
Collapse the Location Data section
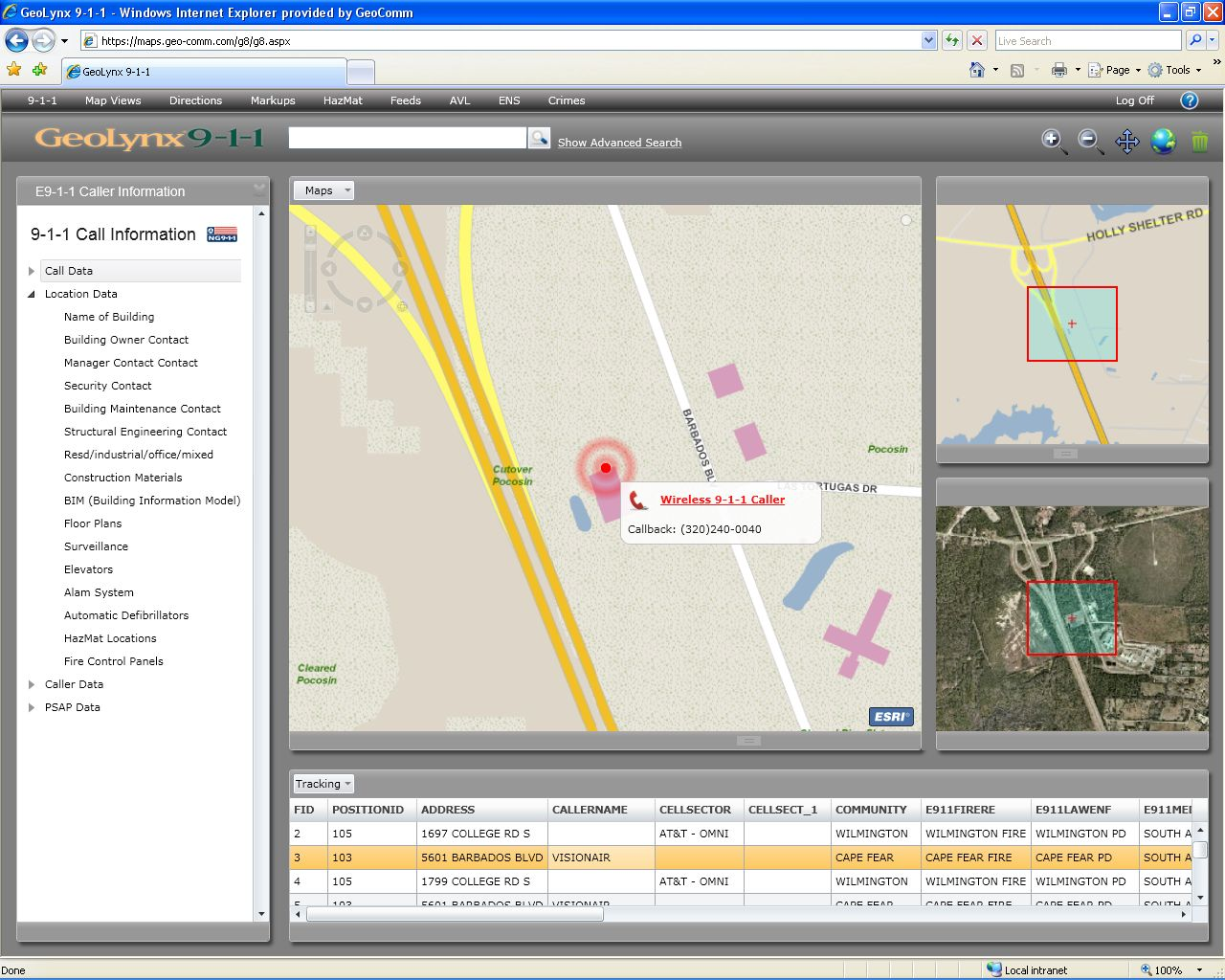(32, 294)
